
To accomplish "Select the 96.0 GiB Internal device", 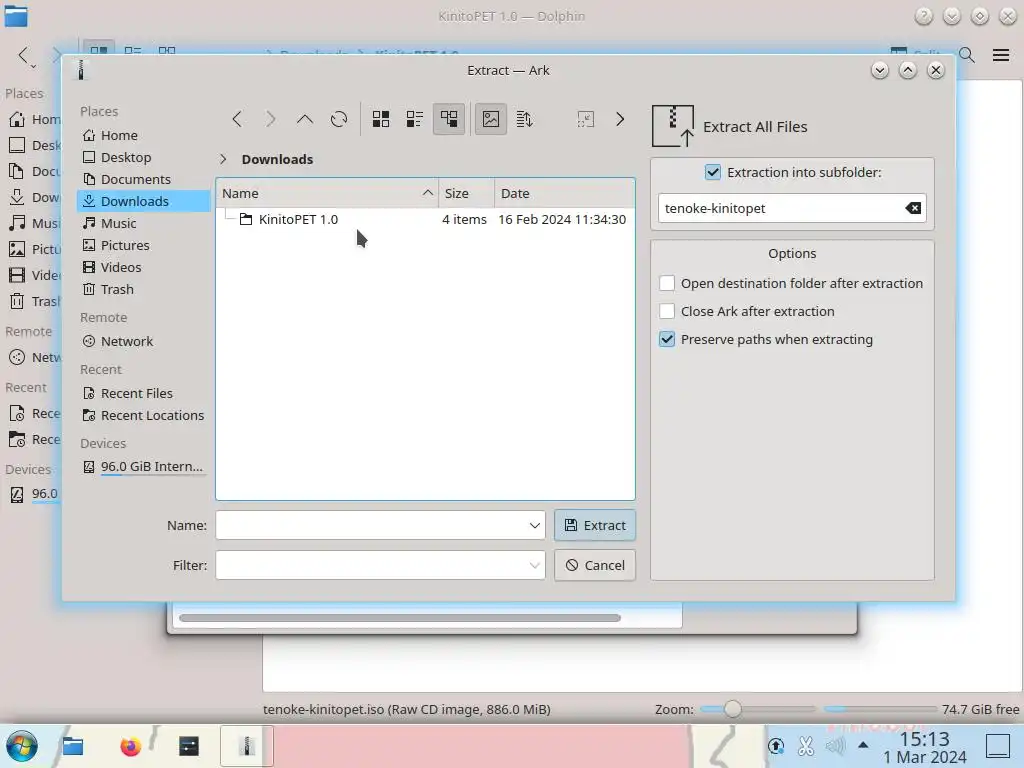I will coord(144,467).
